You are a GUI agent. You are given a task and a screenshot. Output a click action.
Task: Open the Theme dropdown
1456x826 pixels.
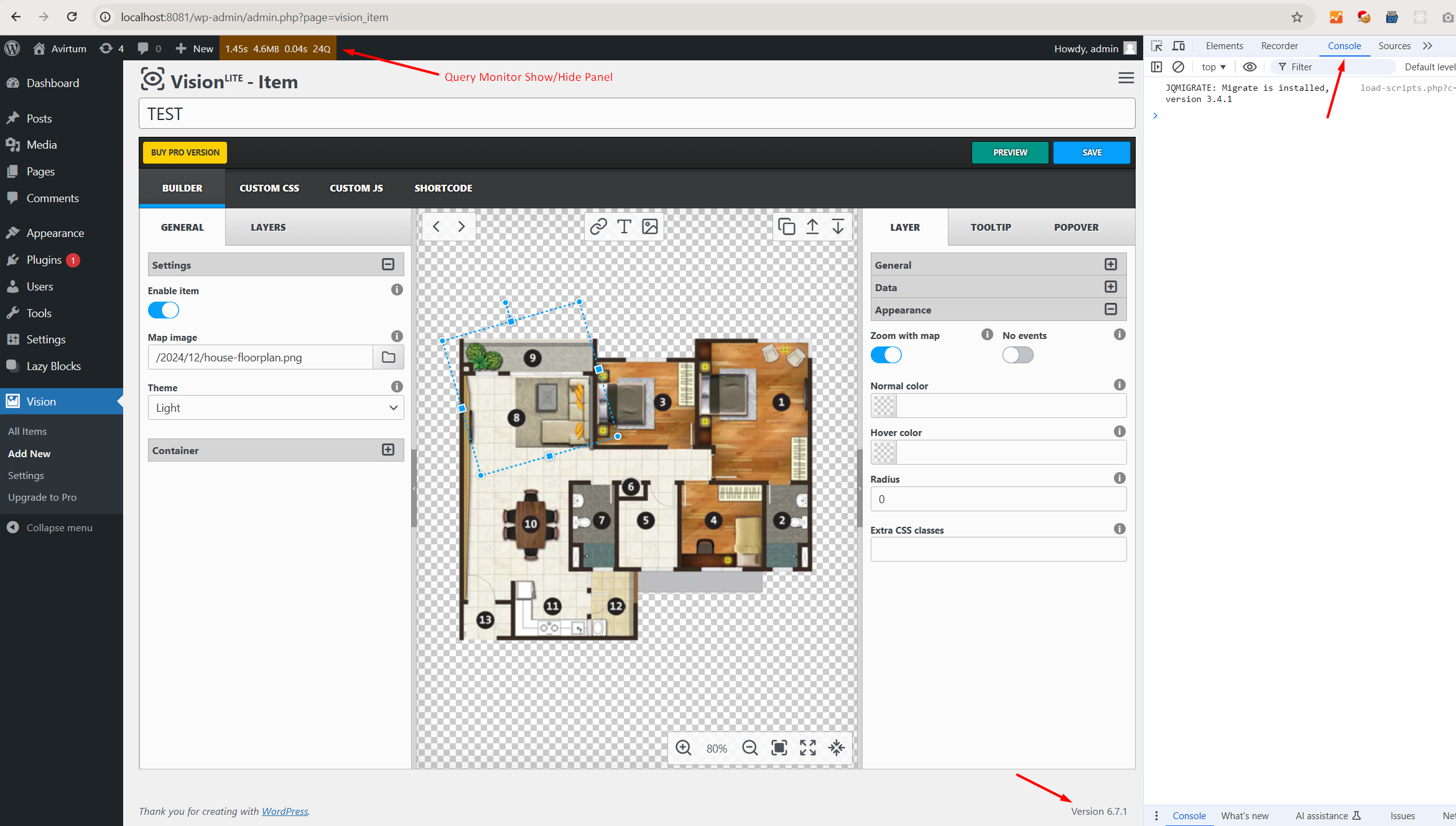pos(276,408)
